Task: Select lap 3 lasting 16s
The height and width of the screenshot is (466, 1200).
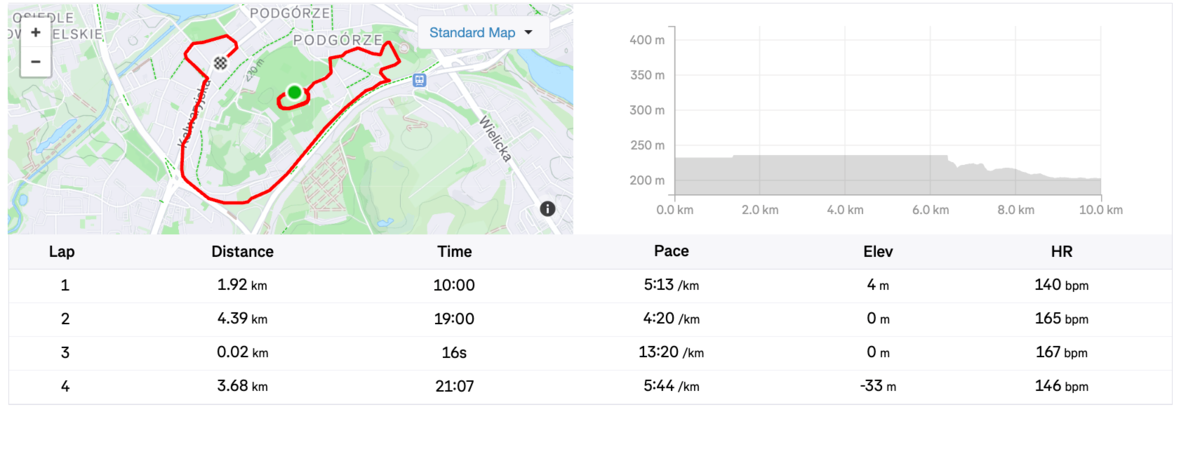Action: pyautogui.click(x=453, y=353)
